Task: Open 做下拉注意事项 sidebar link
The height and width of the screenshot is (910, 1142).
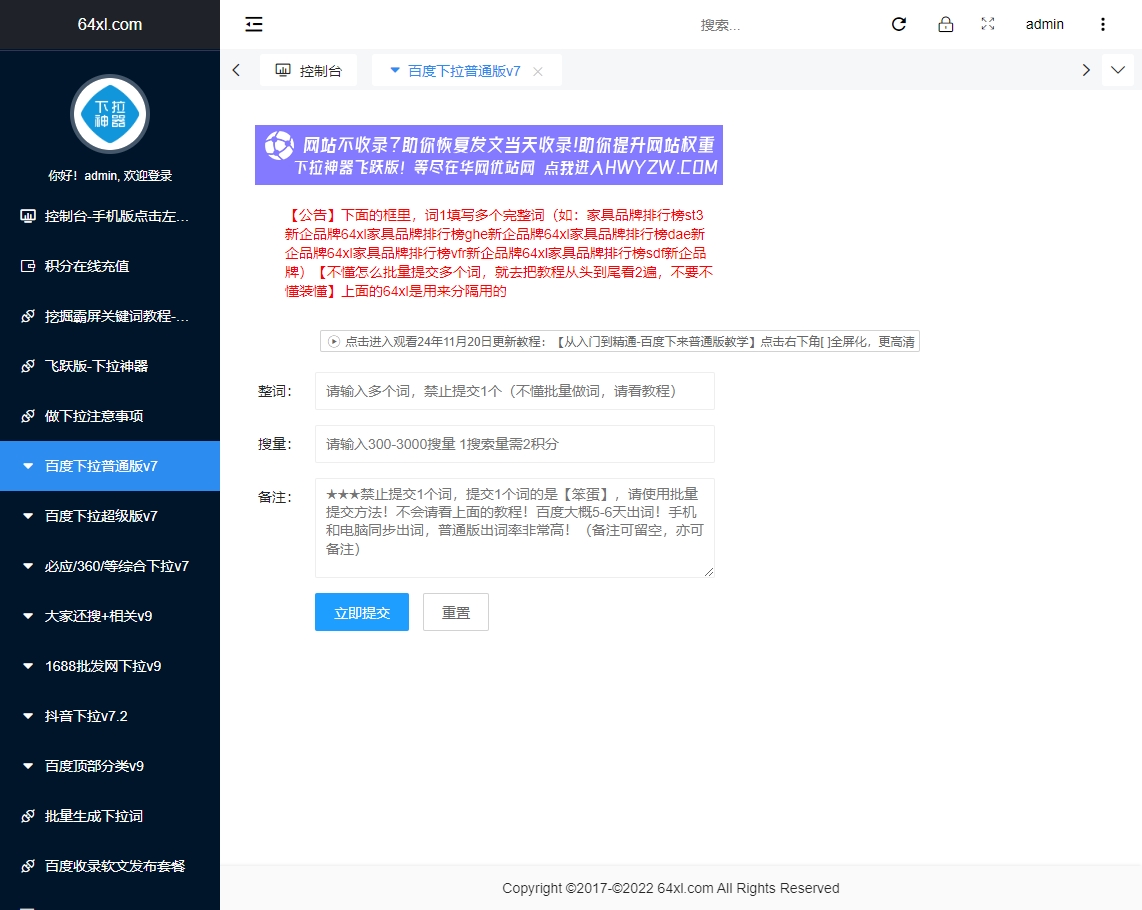Action: click(110, 416)
